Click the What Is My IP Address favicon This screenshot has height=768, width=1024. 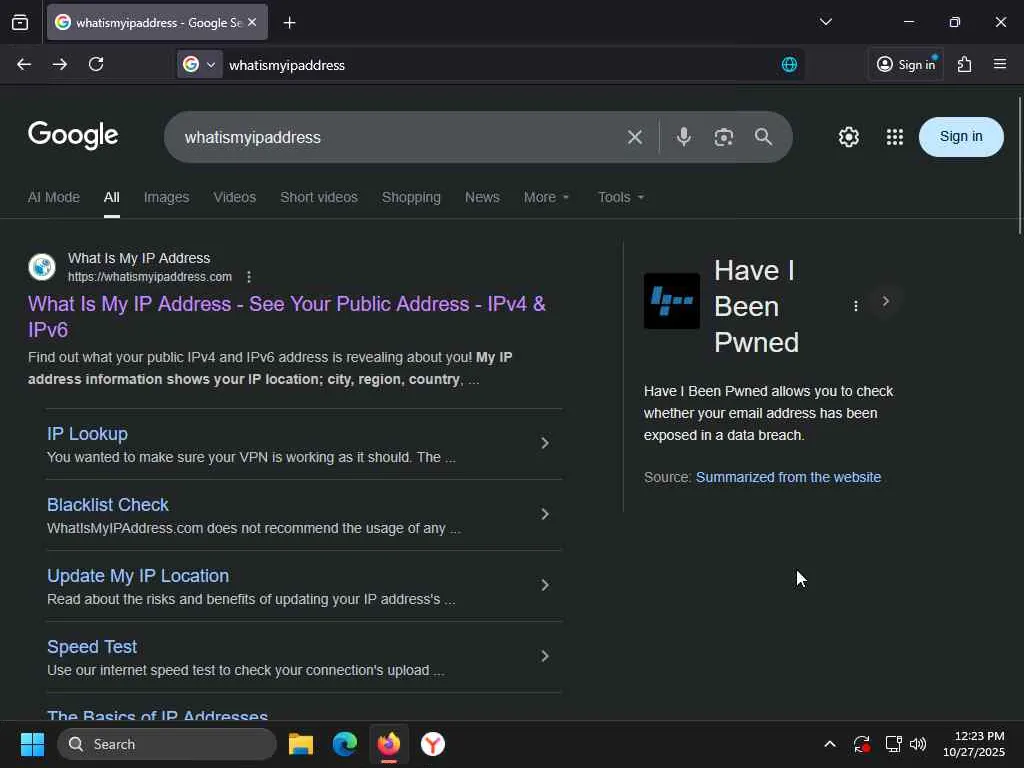tap(42, 267)
